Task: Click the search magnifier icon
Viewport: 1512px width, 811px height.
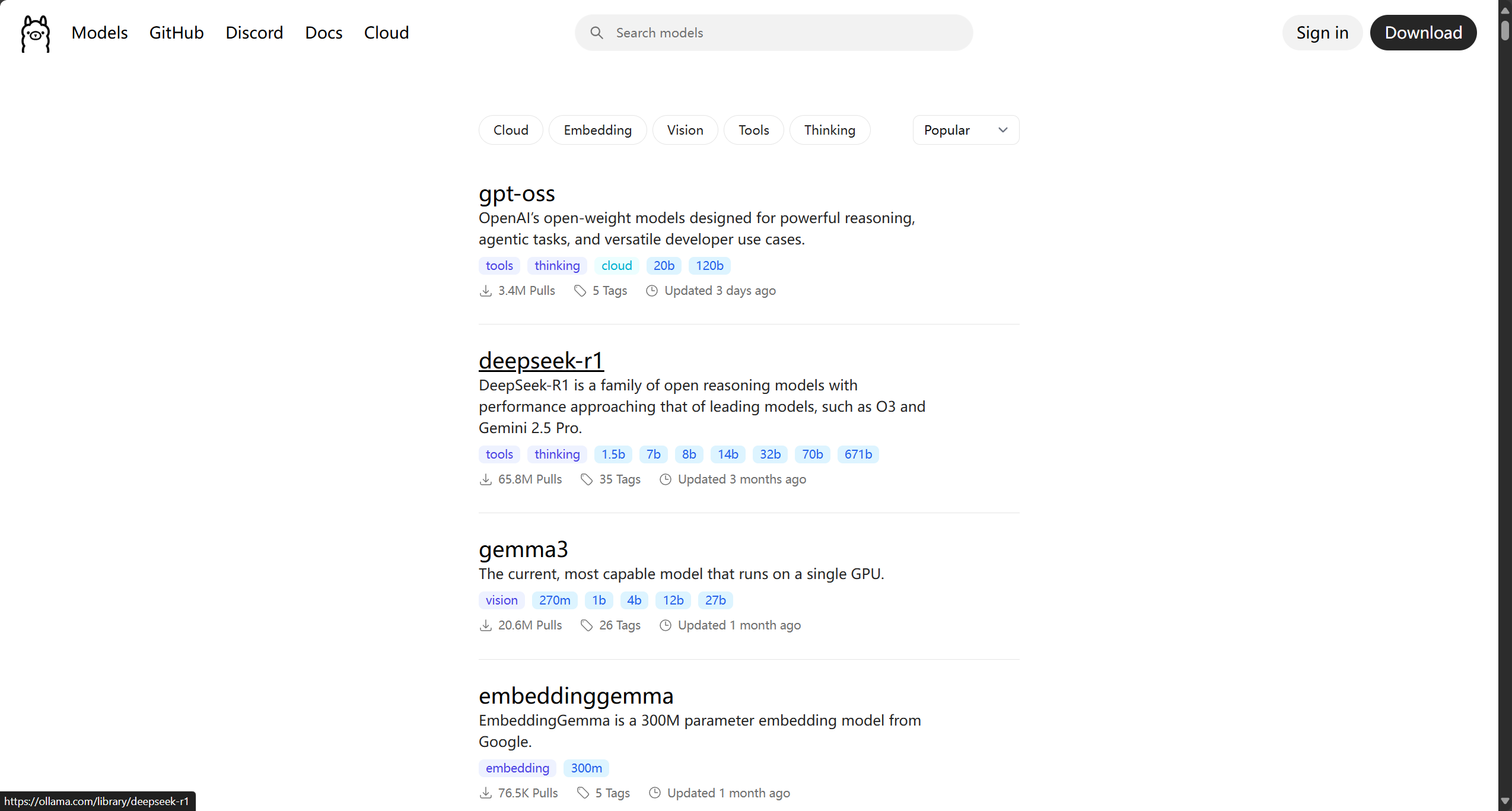Action: click(597, 33)
